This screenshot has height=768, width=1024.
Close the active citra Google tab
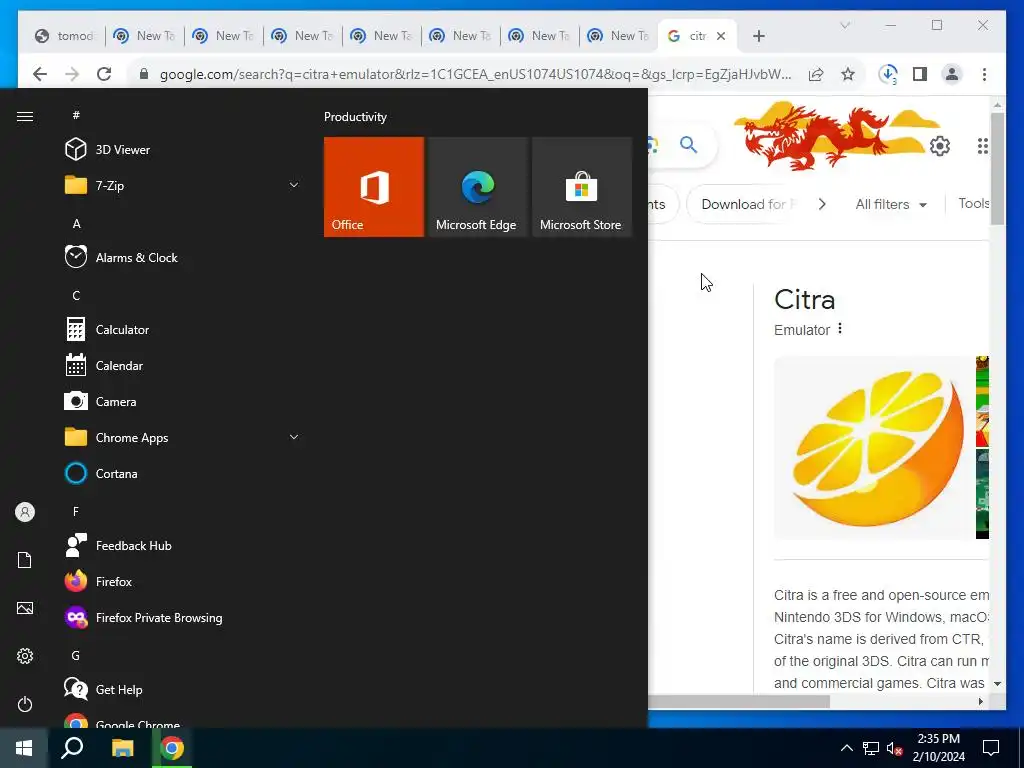[721, 36]
